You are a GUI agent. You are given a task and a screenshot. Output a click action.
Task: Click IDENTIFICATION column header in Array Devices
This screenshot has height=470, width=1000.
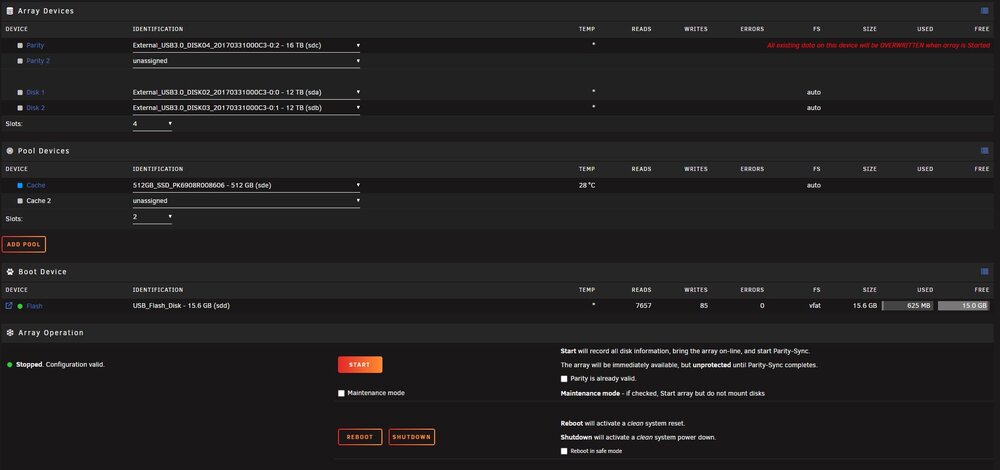pos(158,29)
